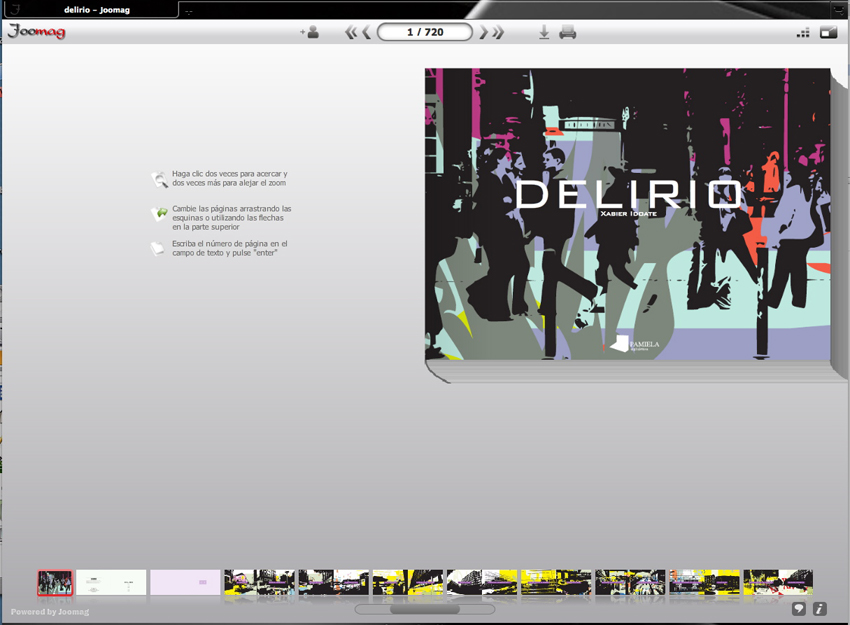Click the add user/subscribe icon

310,33
